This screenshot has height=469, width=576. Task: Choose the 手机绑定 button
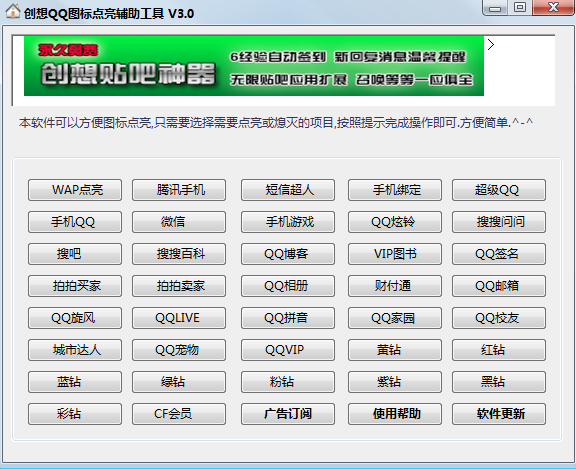(395, 190)
